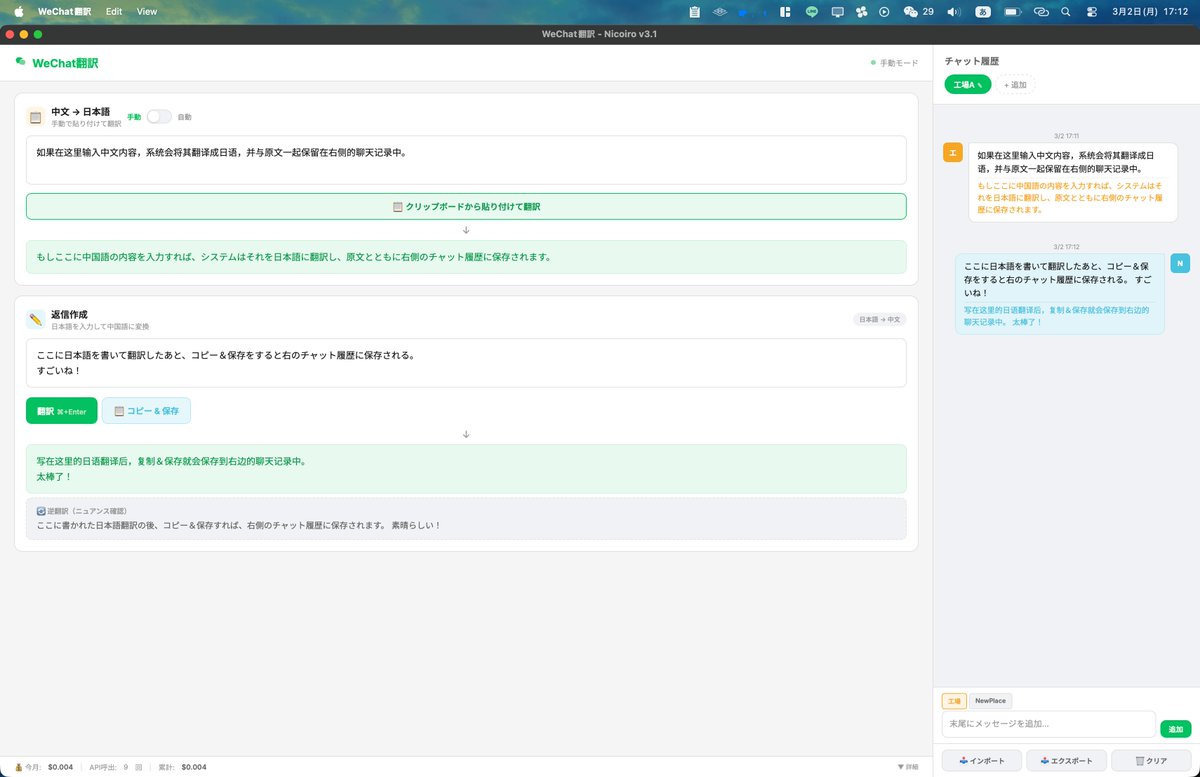The image size is (1200, 777).
Task: Open the LINE icon in the menu bar
Action: 812,12
